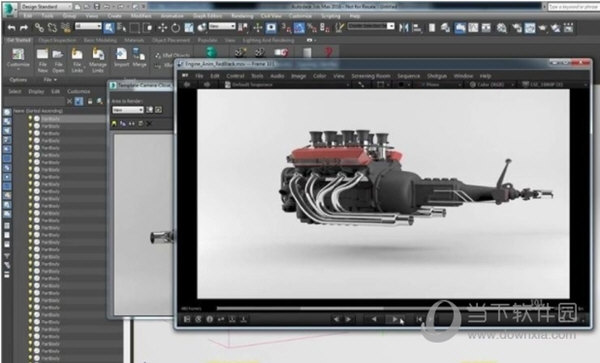Click the File Open ribbon button
This screenshot has width=600, height=363.
coord(58,60)
